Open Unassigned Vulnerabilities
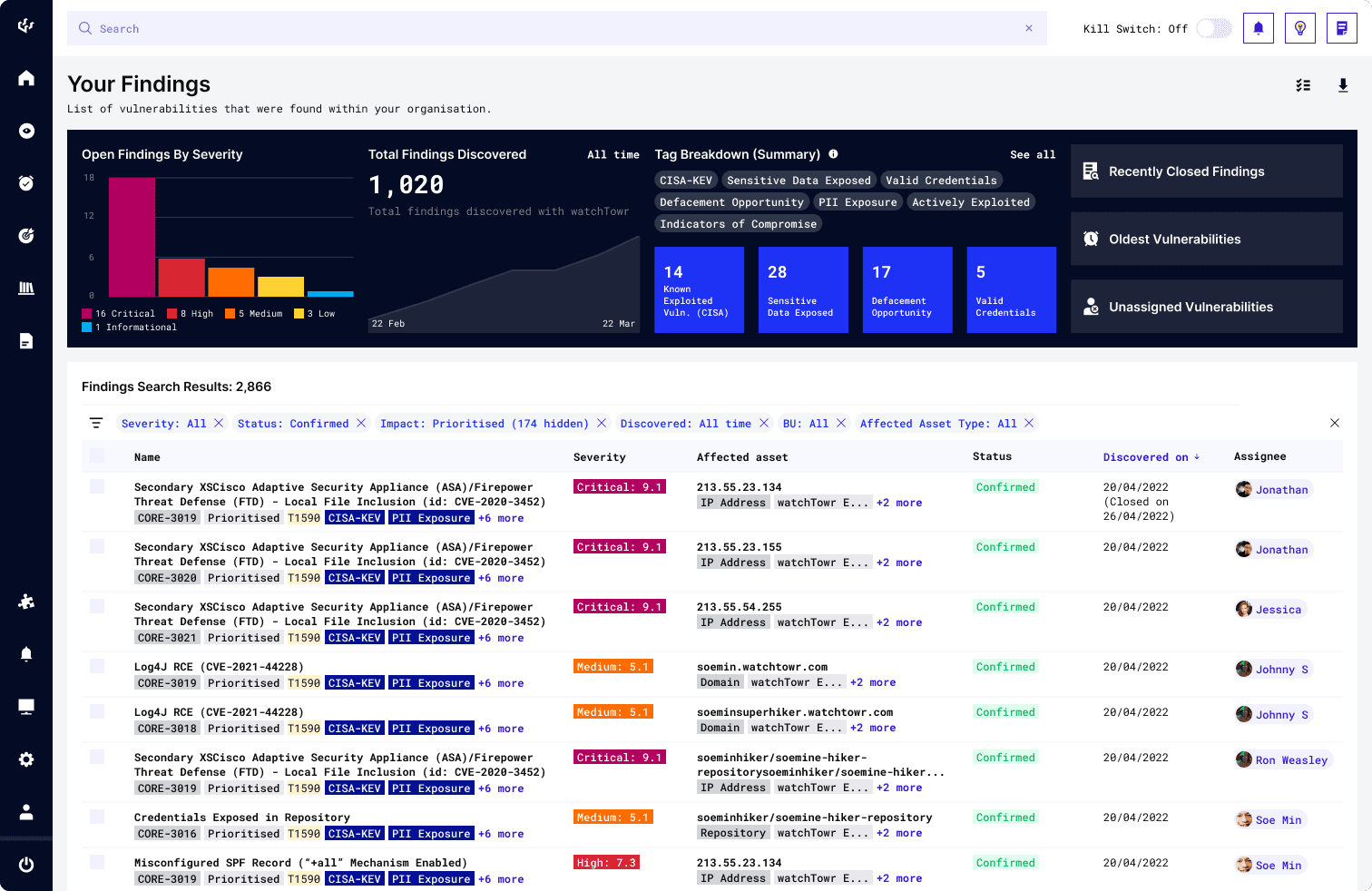This screenshot has width=1372, height=891. point(1207,307)
